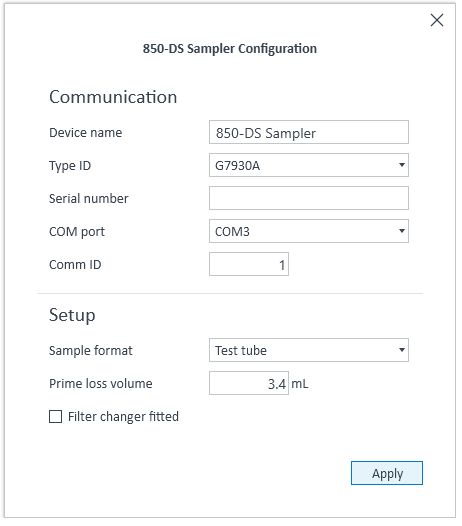This screenshot has width=462, height=526.
Task: Select the Comm ID number field
Action: click(249, 264)
